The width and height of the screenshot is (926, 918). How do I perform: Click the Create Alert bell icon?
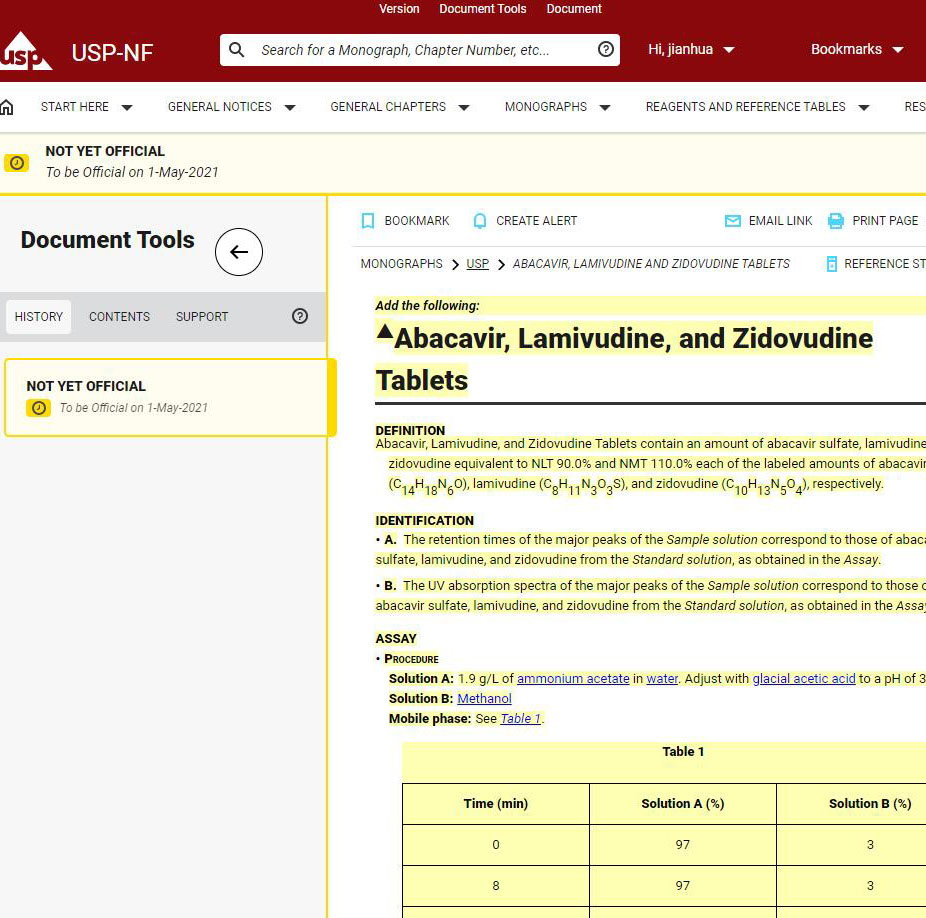(480, 221)
